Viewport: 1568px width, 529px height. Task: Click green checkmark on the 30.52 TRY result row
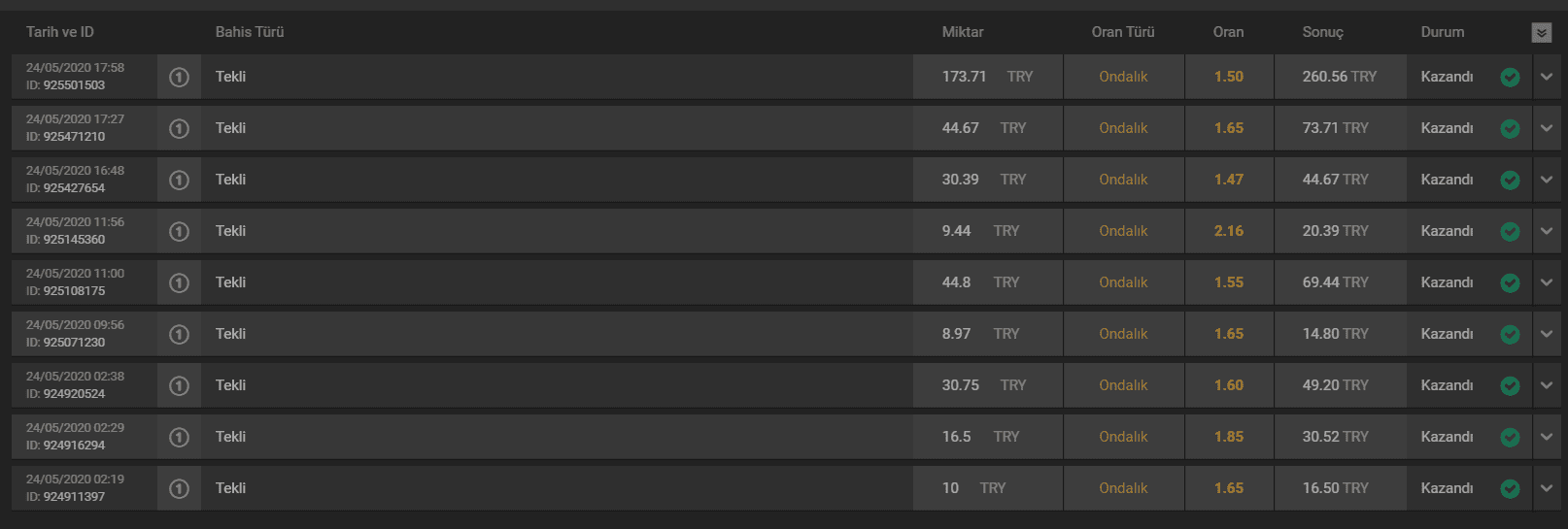pyautogui.click(x=1510, y=438)
